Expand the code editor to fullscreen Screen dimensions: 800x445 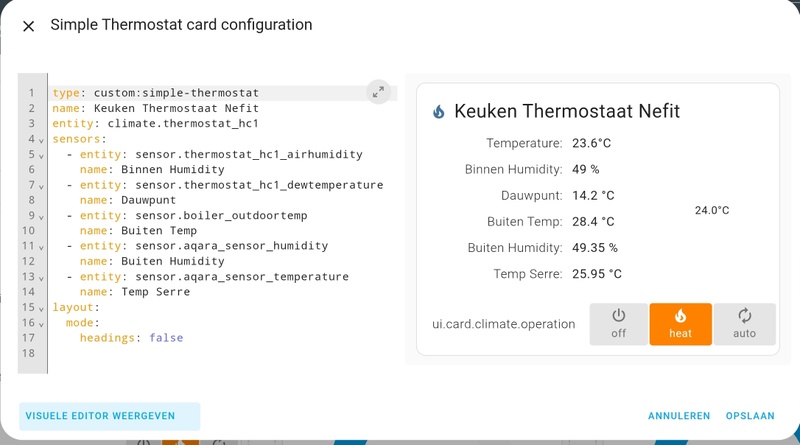pyautogui.click(x=378, y=92)
